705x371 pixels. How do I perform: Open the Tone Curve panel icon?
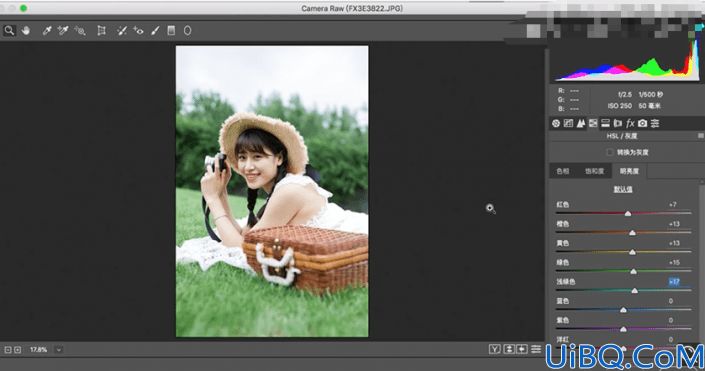568,123
